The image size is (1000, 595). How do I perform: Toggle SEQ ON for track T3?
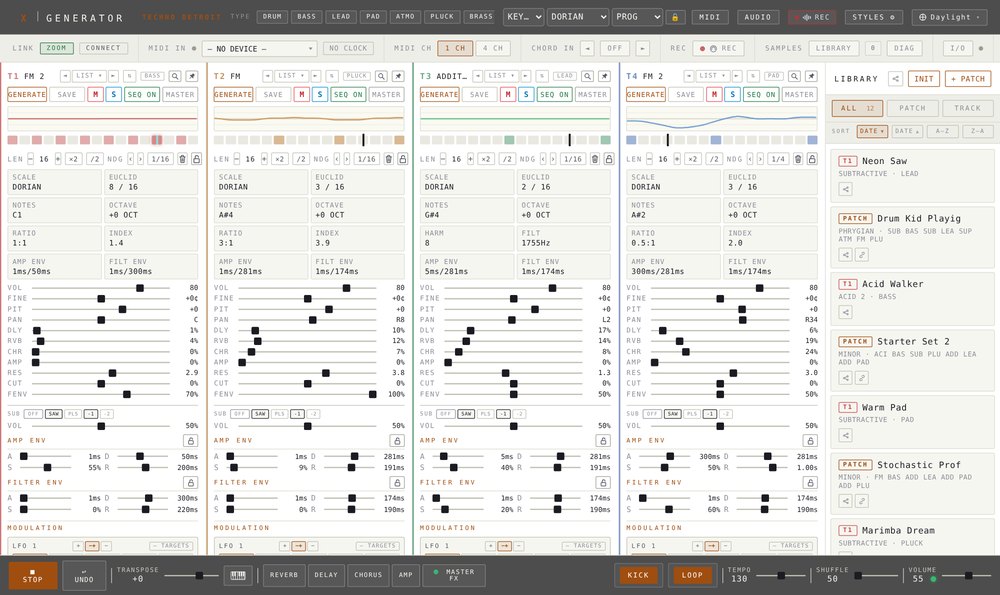tap(554, 94)
